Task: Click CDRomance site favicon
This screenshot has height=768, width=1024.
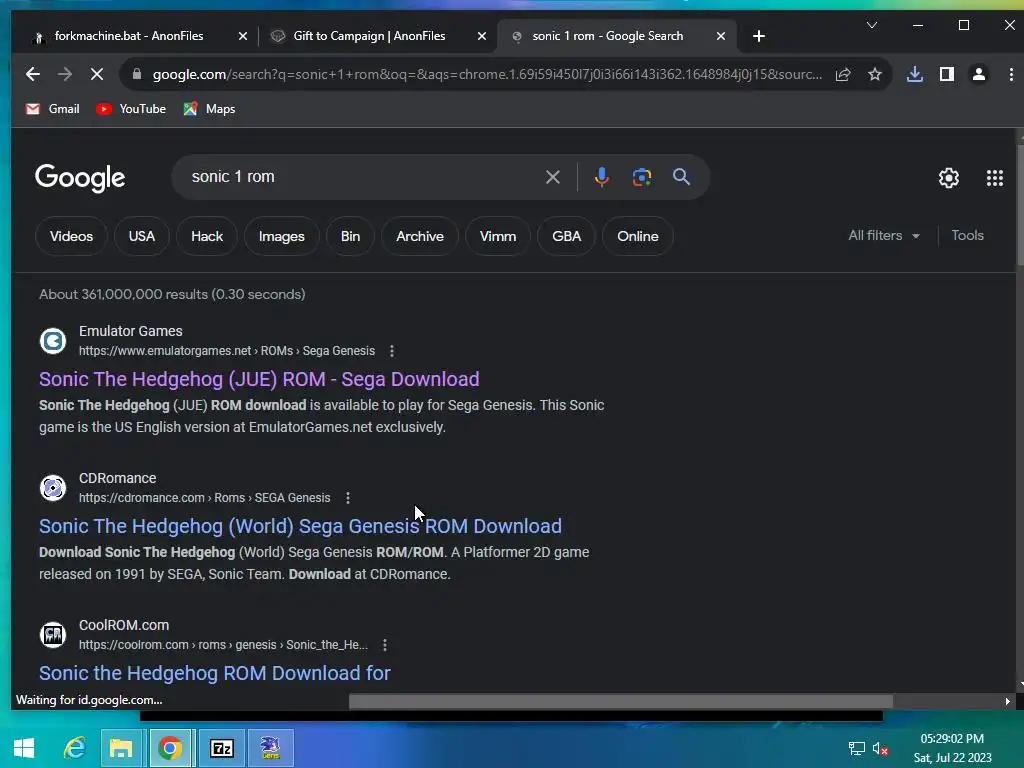Action: tap(53, 488)
